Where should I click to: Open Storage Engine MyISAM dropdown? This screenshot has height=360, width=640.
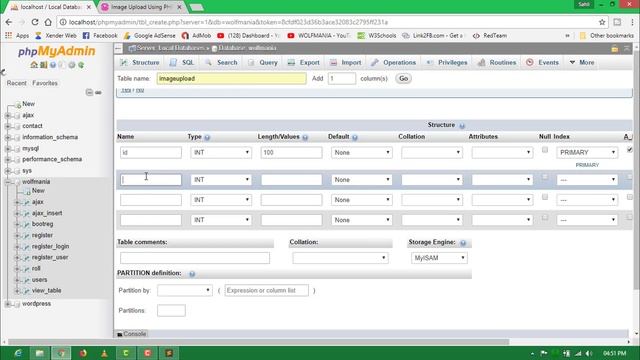[439, 258]
